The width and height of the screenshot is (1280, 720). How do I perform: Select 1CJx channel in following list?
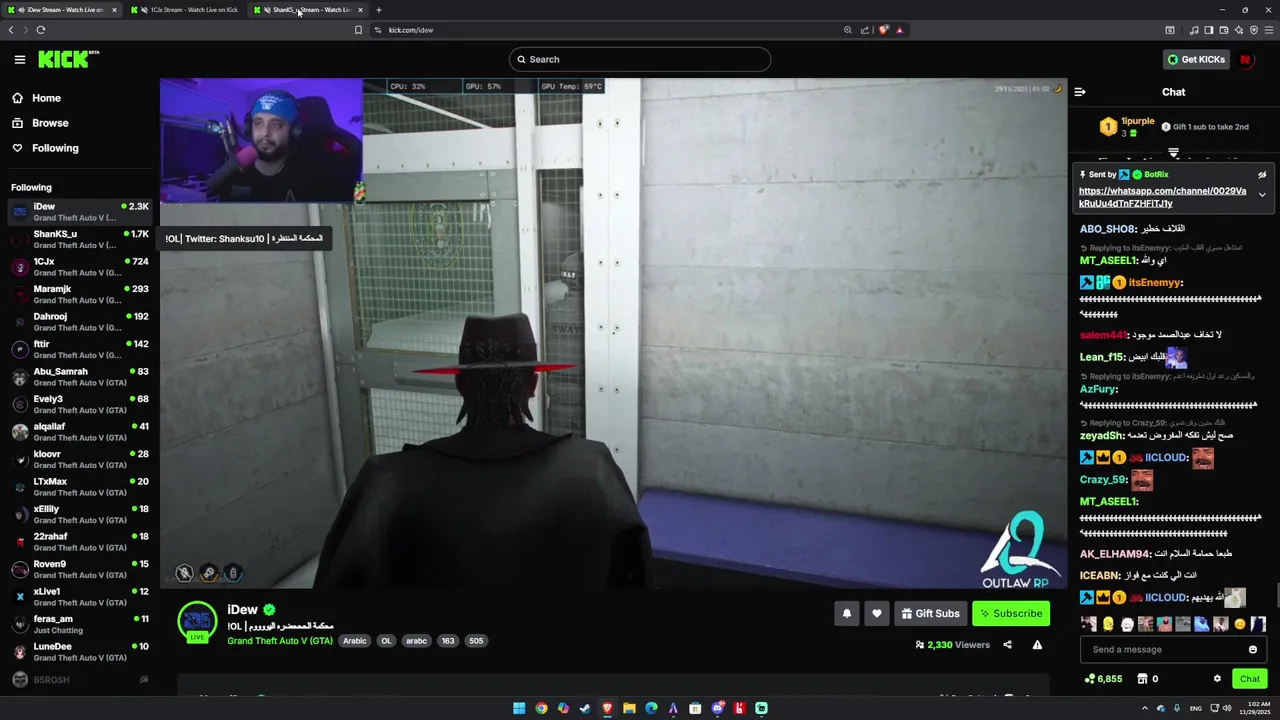[80, 267]
